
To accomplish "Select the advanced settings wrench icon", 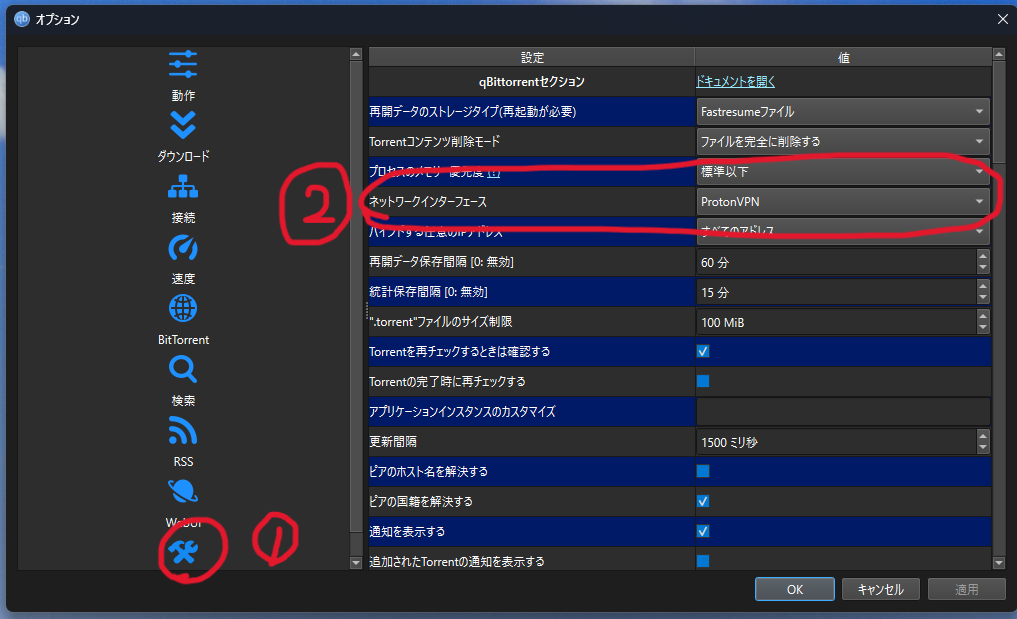I will click(183, 552).
